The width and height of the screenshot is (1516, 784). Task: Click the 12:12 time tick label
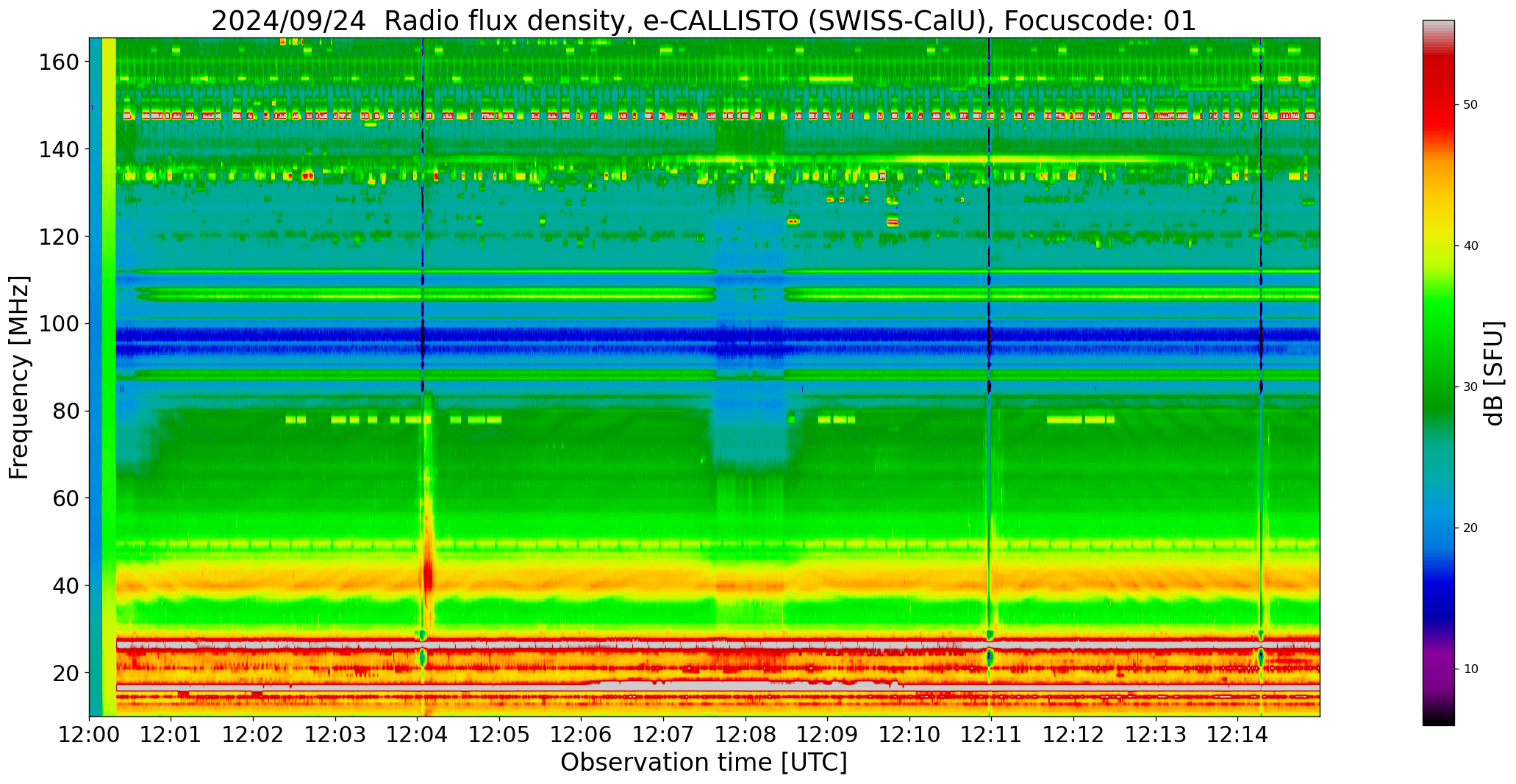[1073, 734]
